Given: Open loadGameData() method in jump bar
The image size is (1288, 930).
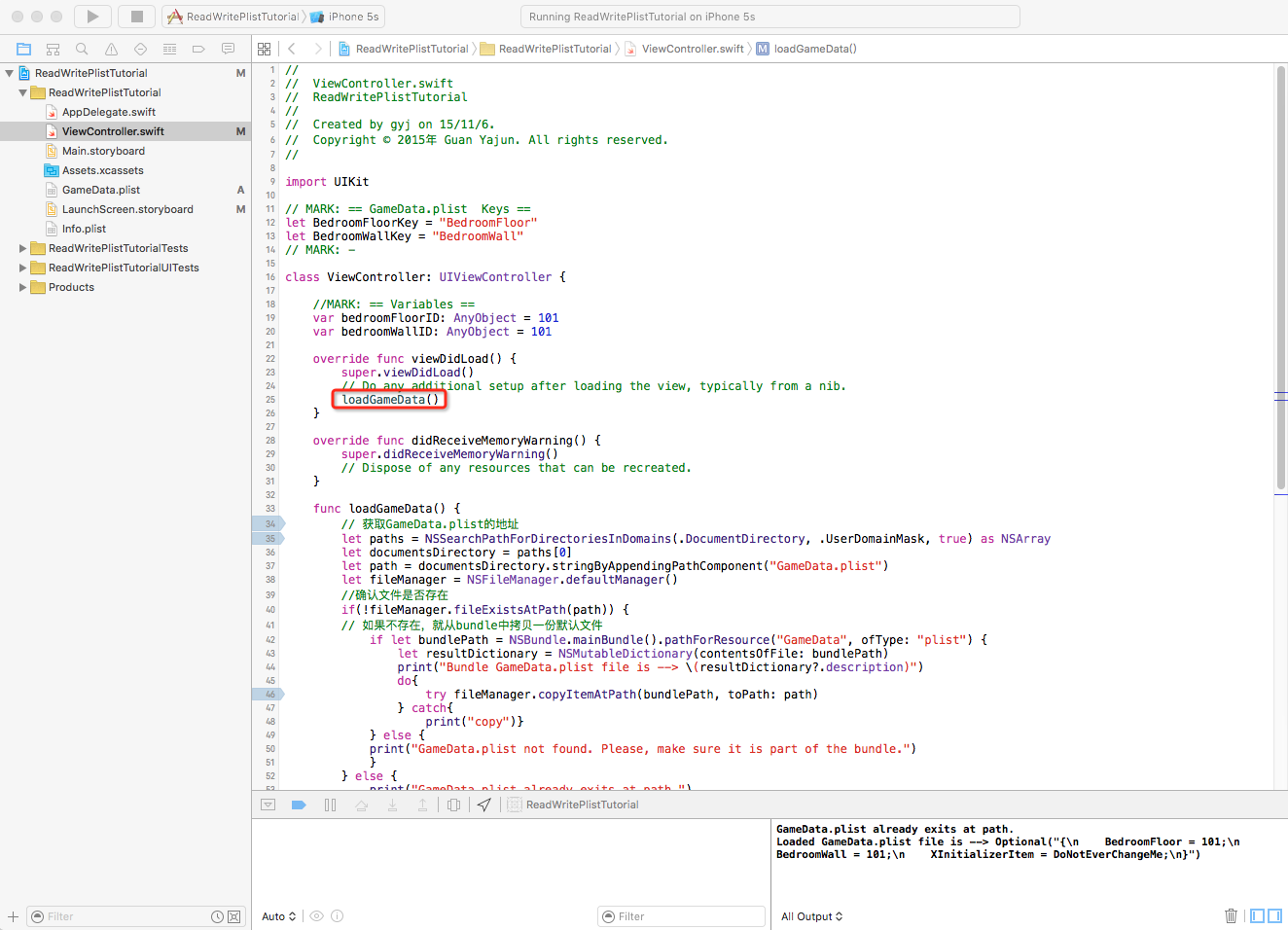Looking at the screenshot, I should point(806,49).
